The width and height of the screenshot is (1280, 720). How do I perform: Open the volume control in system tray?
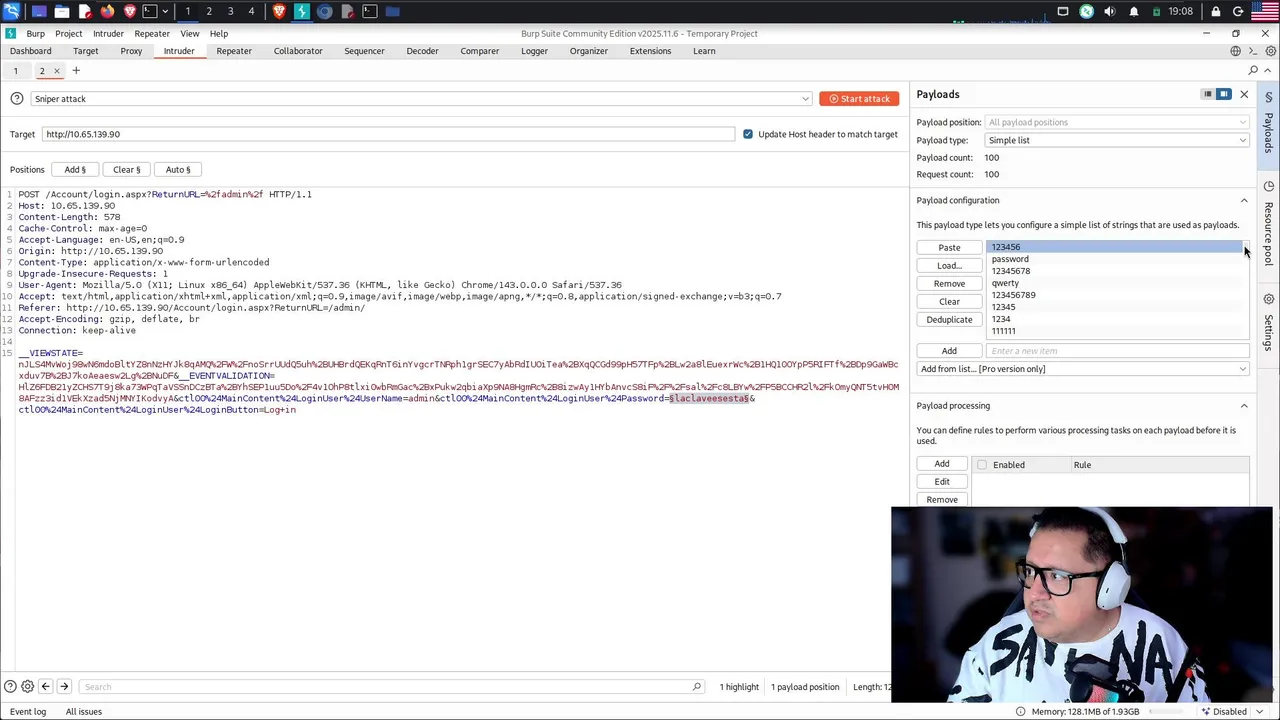tap(1109, 11)
